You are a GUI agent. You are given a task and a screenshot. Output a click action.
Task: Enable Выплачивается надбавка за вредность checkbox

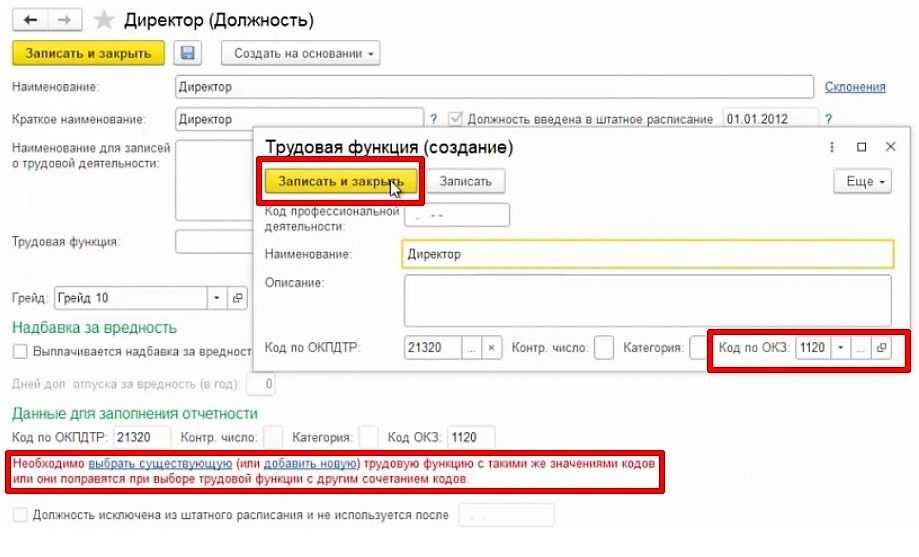tap(20, 352)
